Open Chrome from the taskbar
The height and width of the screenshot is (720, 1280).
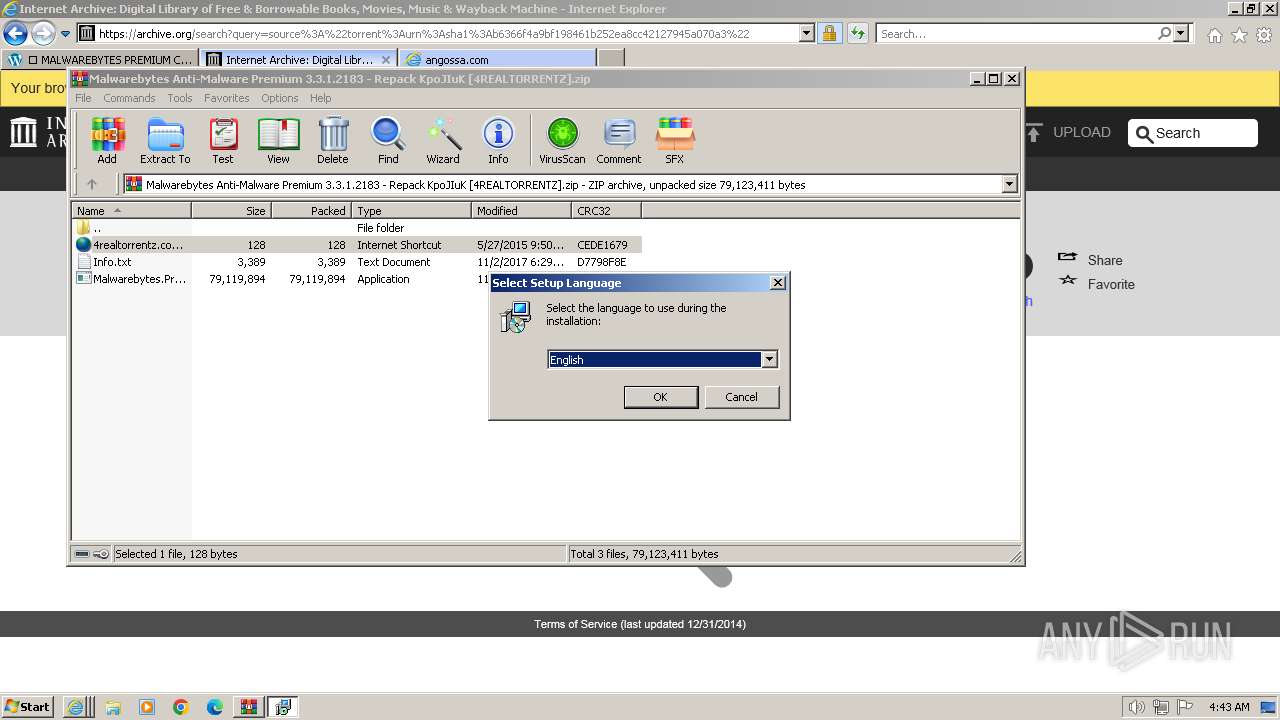tap(181, 707)
